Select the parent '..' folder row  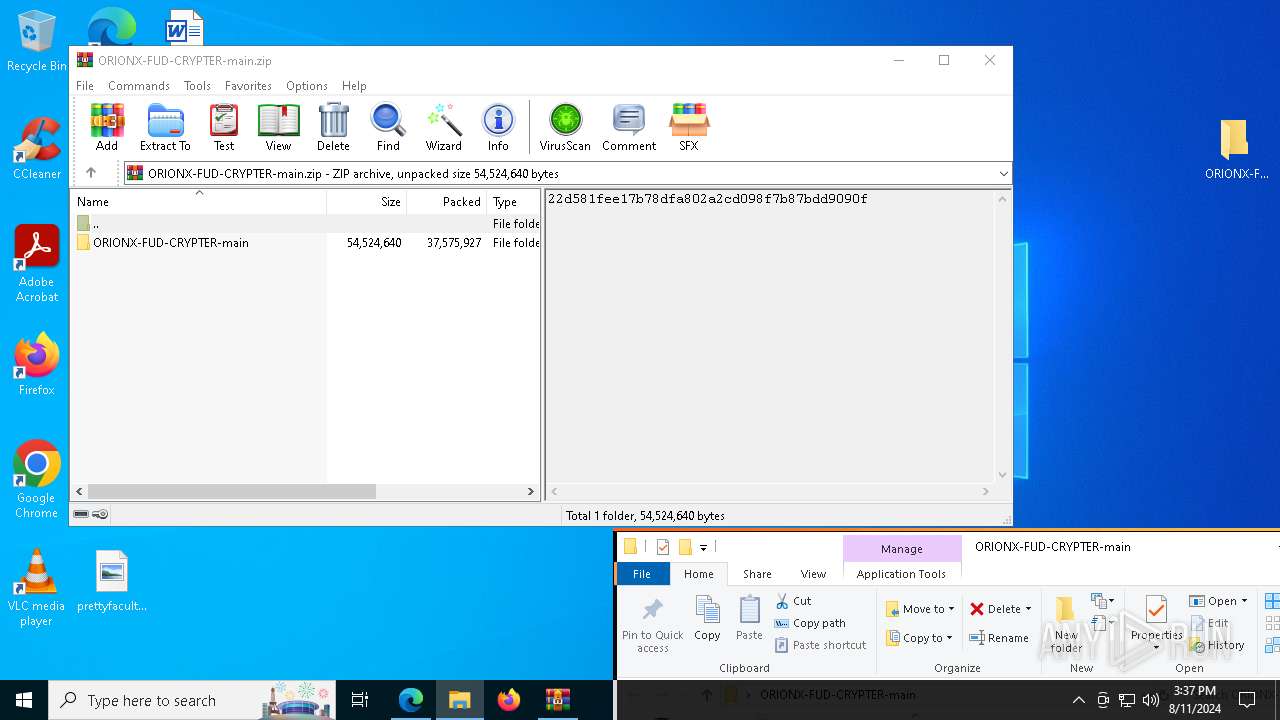307,223
